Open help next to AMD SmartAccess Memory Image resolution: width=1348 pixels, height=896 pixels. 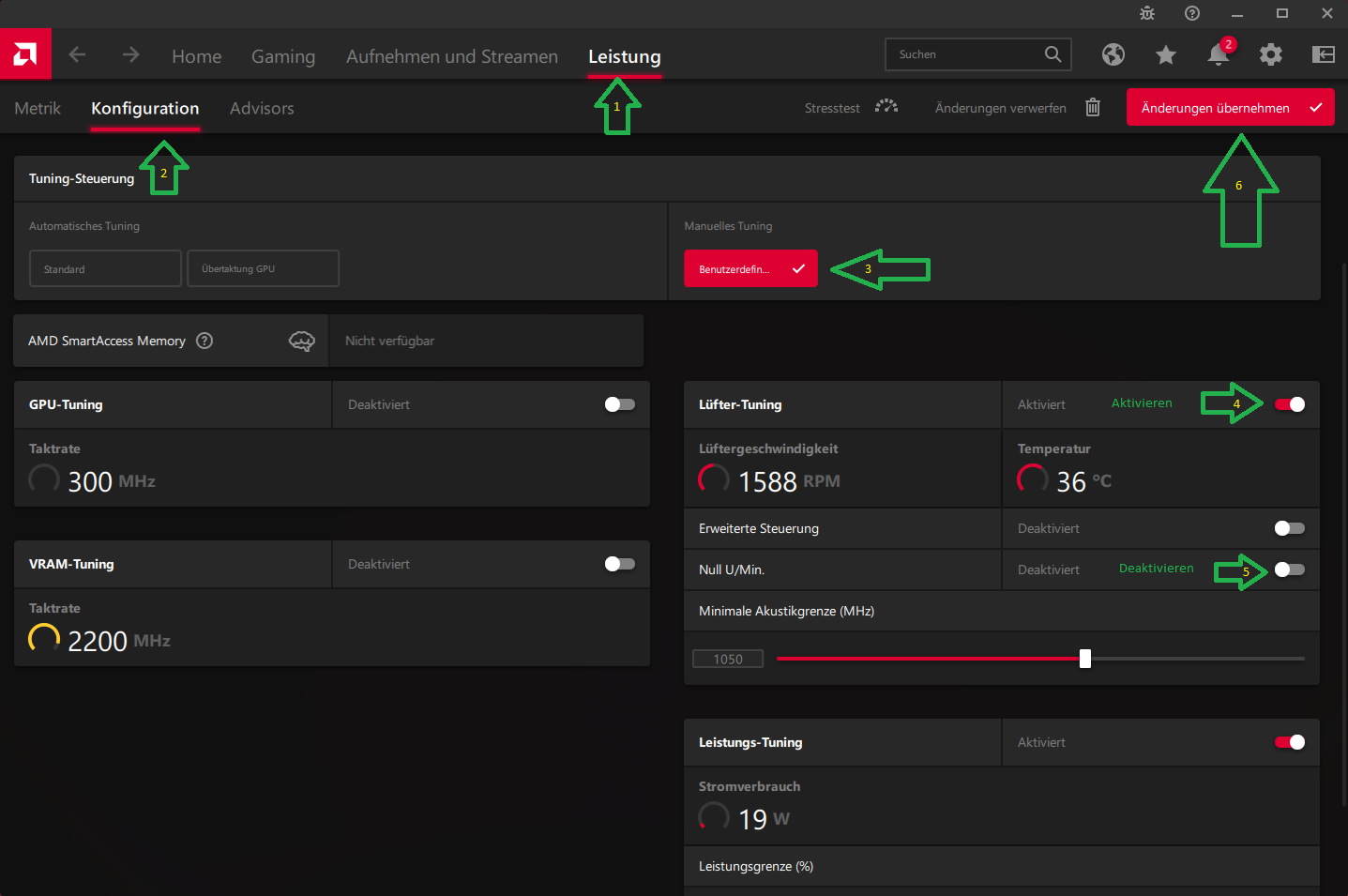204,341
